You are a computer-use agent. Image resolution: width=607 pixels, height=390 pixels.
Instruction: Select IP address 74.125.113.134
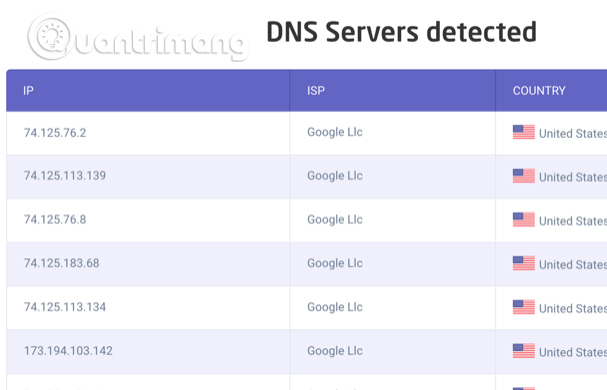point(65,307)
